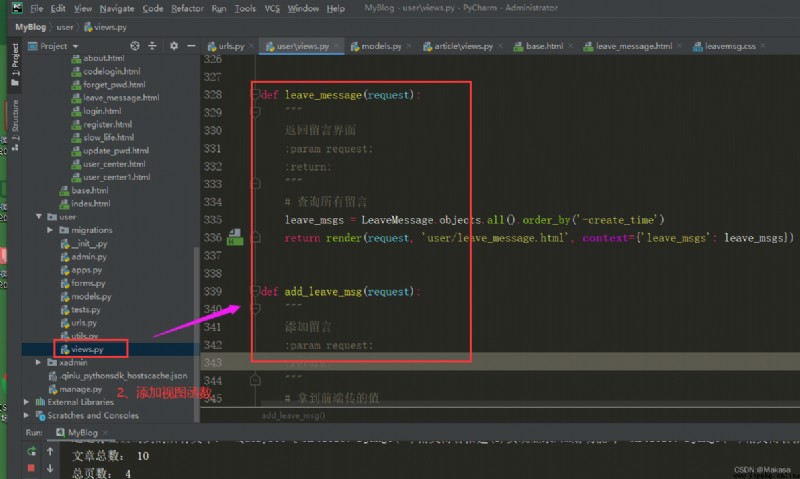Expand Scratches and Consoles node

[27, 415]
